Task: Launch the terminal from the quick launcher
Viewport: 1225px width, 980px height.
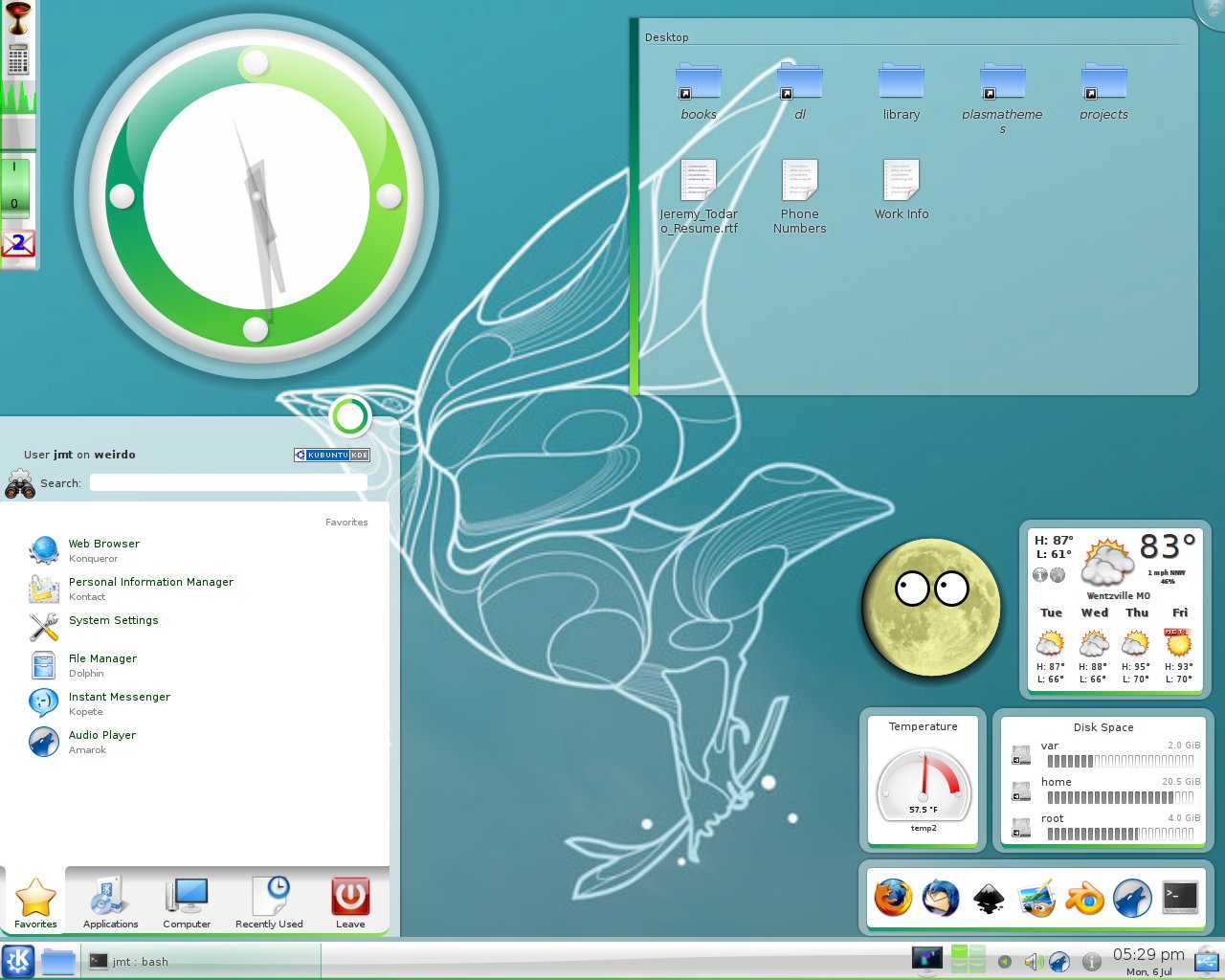Action: click(x=1180, y=897)
